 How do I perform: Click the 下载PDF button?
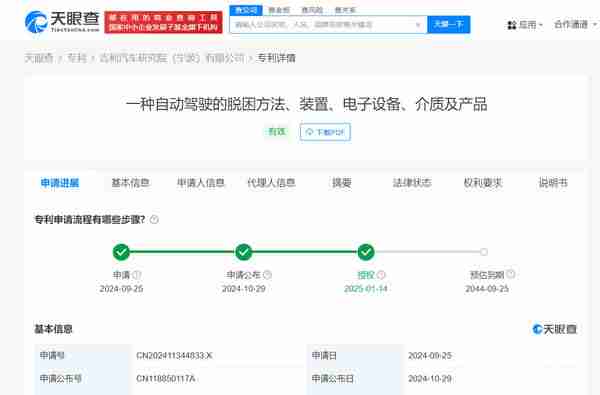tap(325, 132)
